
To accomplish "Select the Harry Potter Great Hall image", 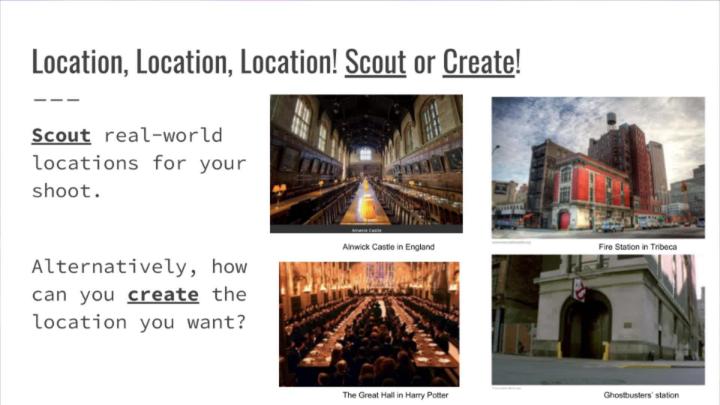I will 369,324.
